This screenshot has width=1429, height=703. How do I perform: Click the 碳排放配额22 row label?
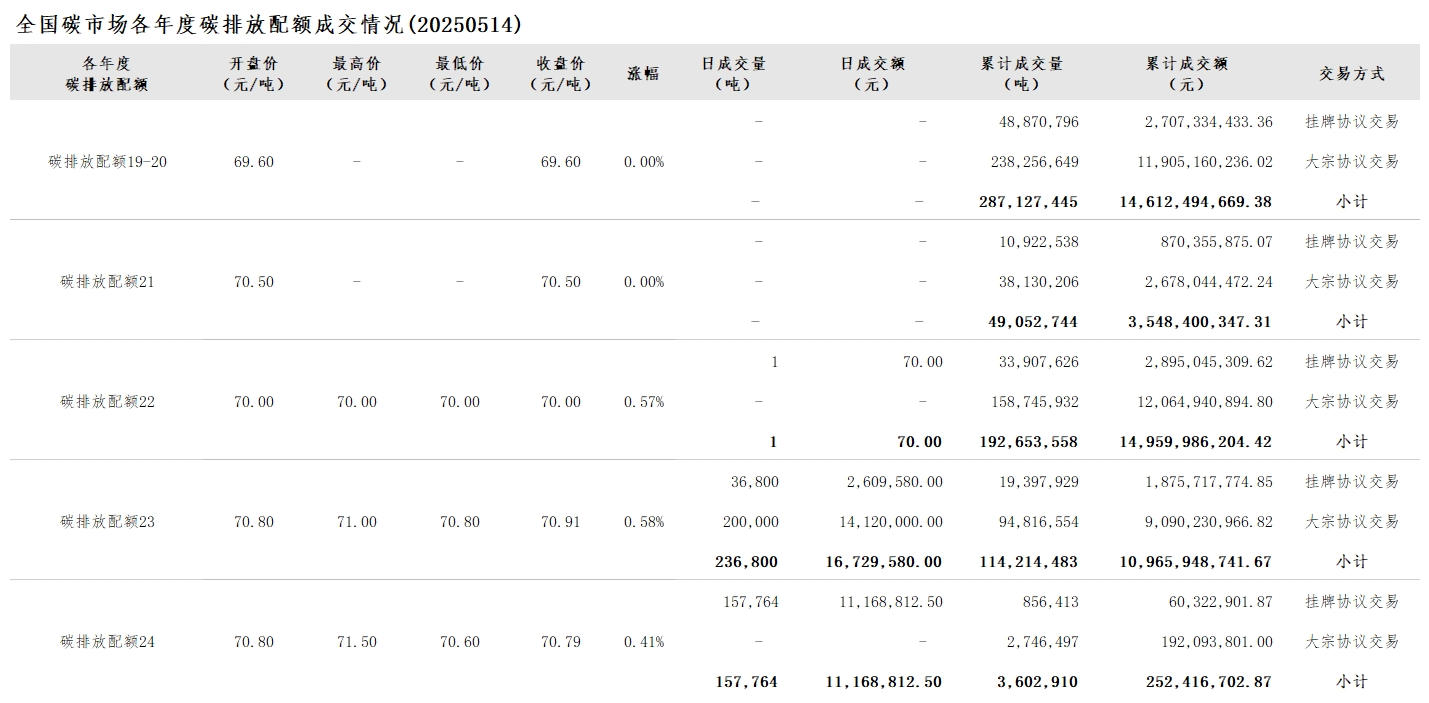tap(108, 402)
